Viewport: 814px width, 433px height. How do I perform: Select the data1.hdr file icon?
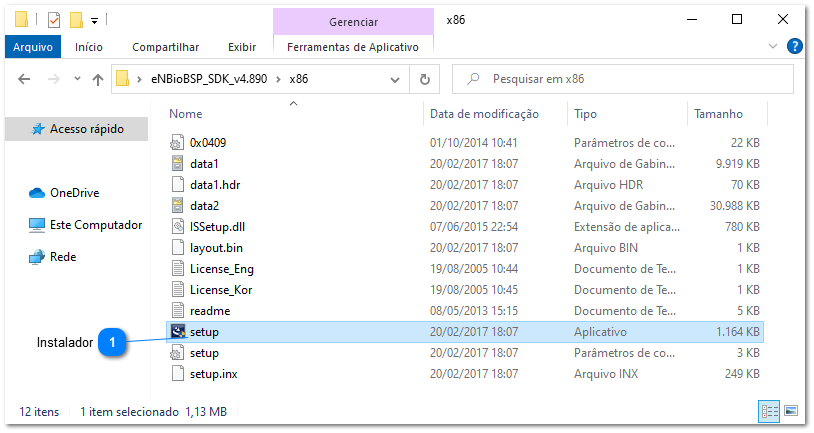tap(177, 184)
